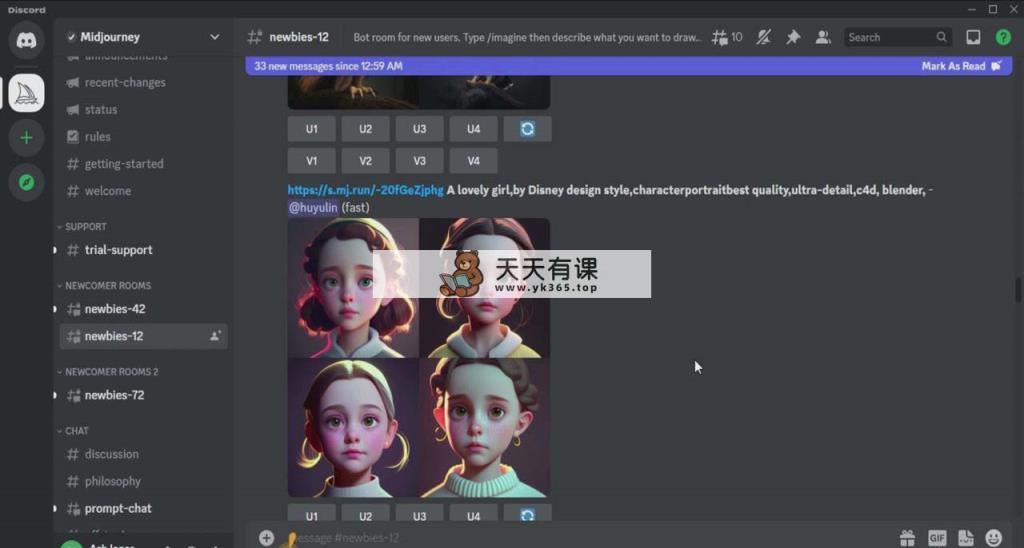Click the lower re-roll icon under girl images

click(527, 515)
